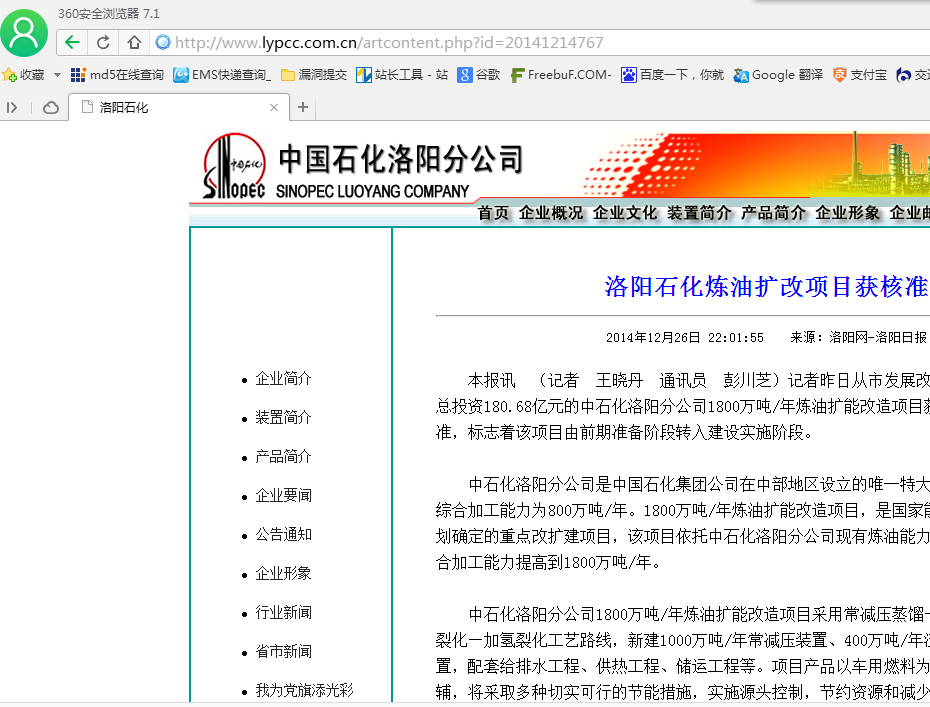Open the md5在线查询 bookmark

pyautogui.click(x=117, y=75)
